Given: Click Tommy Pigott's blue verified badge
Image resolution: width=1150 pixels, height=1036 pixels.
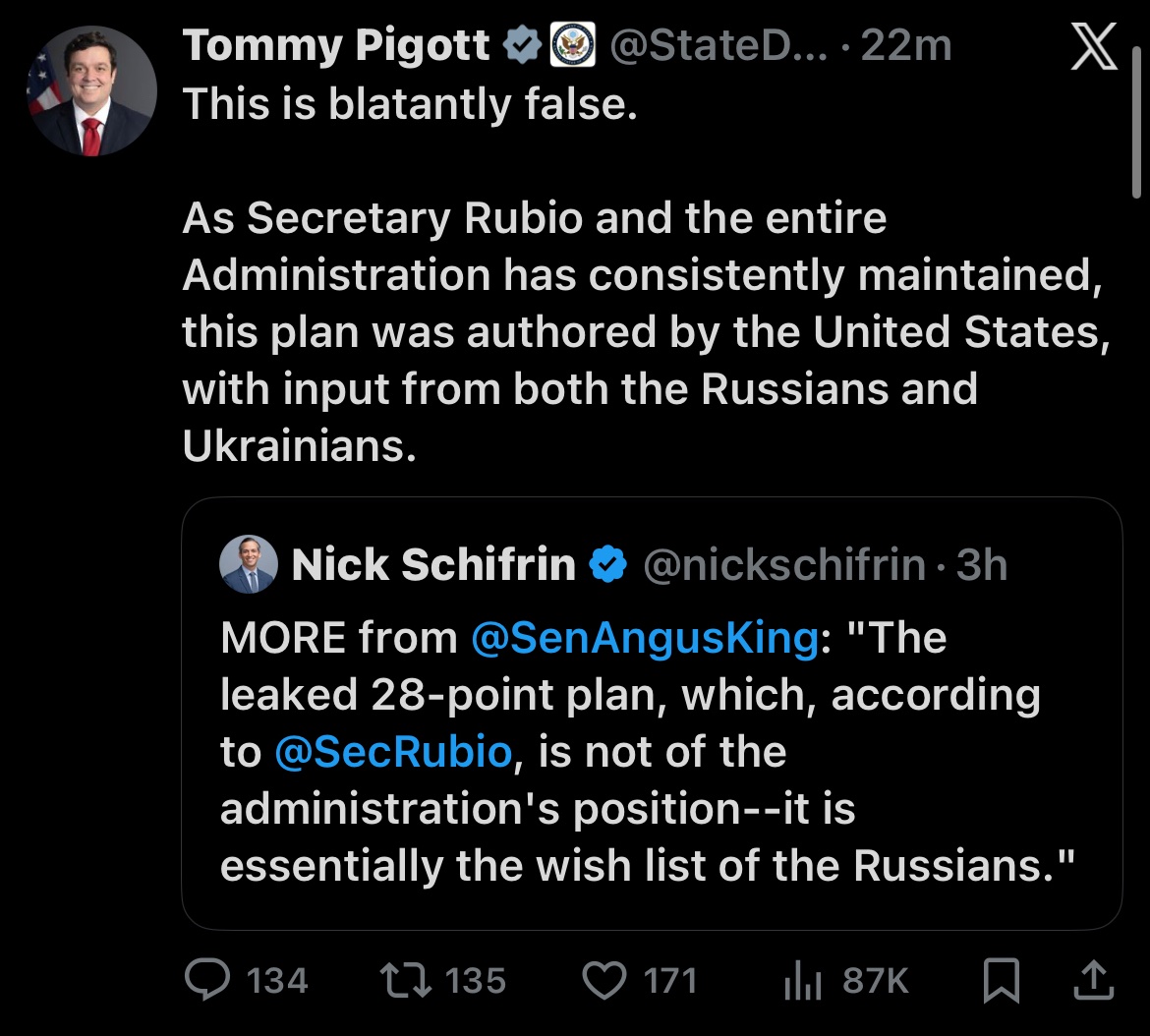Looking at the screenshot, I should click(521, 46).
